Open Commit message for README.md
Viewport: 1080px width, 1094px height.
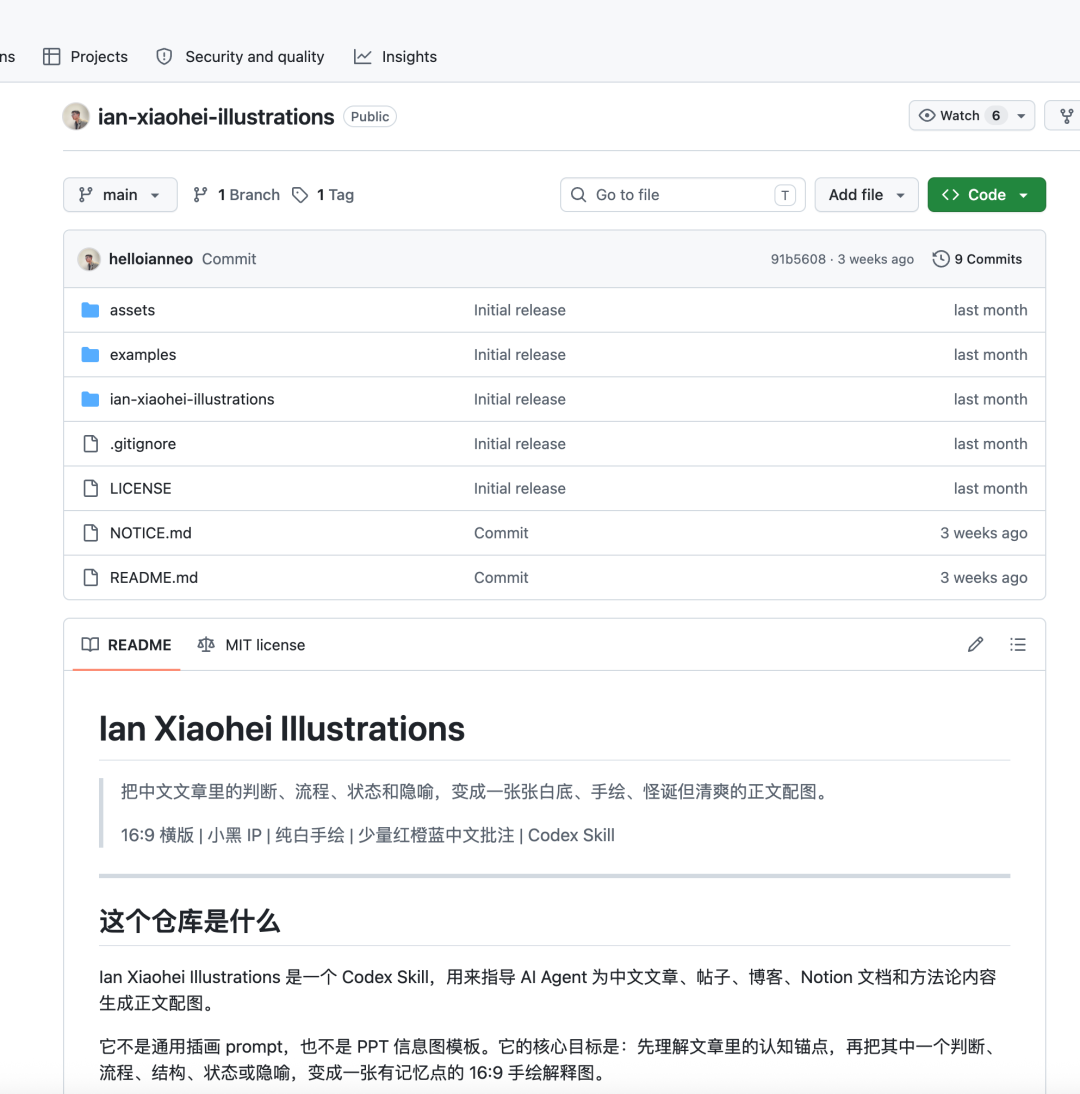pos(501,578)
